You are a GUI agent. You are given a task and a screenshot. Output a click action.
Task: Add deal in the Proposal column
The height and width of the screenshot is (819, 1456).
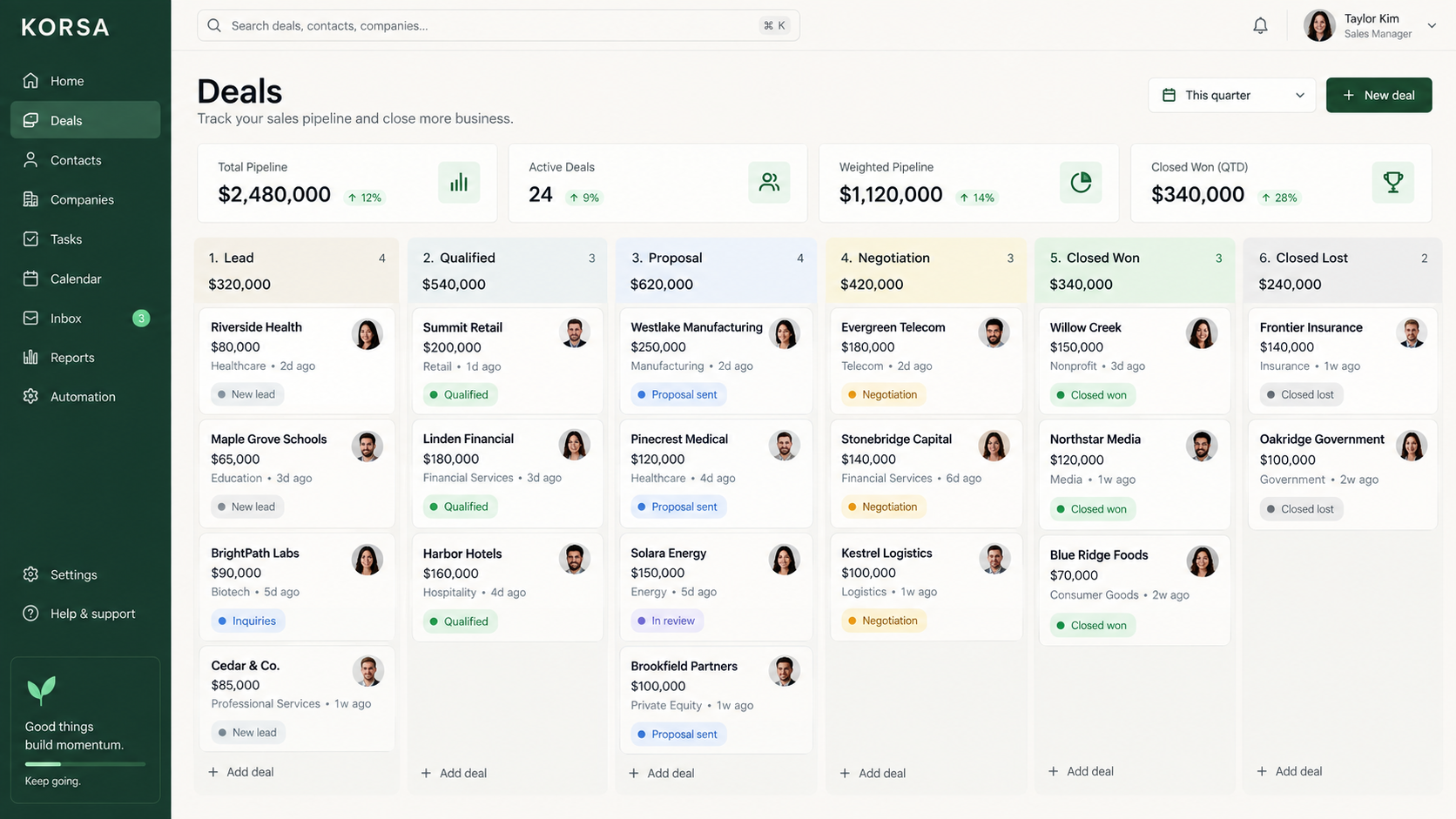point(662,773)
